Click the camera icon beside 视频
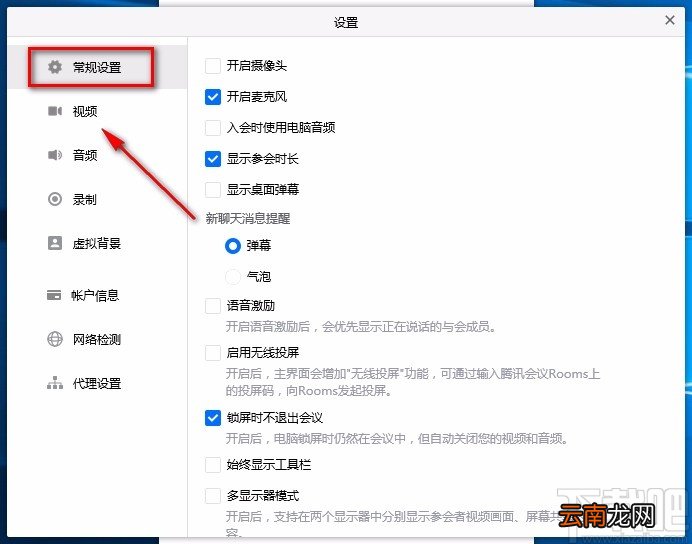The image size is (692, 544). coord(55,111)
